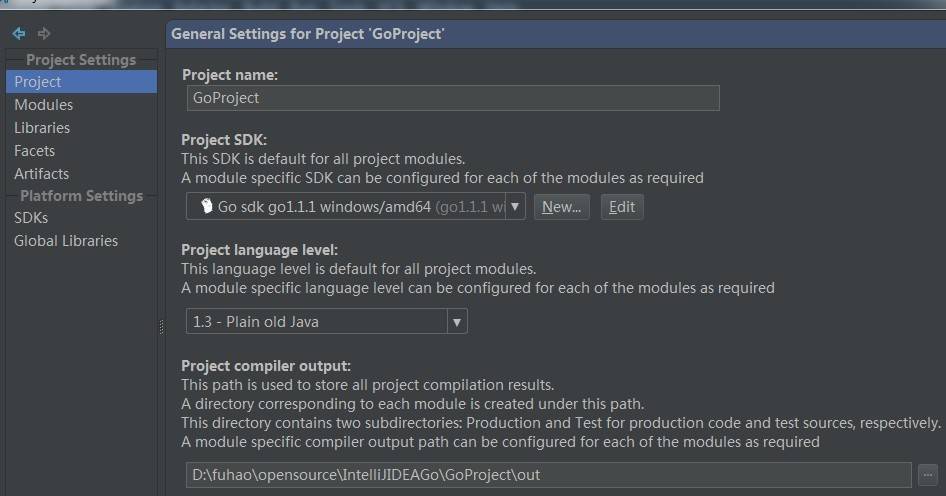Open Global Libraries settings
946x496 pixels.
[x=66, y=241]
